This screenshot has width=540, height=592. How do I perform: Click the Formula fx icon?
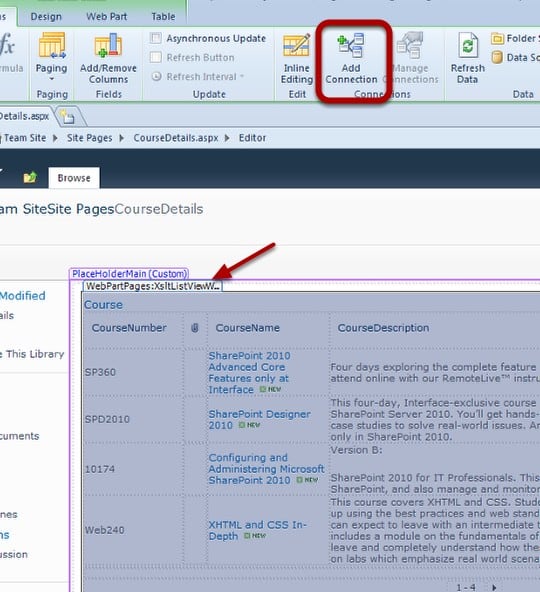coord(7,45)
